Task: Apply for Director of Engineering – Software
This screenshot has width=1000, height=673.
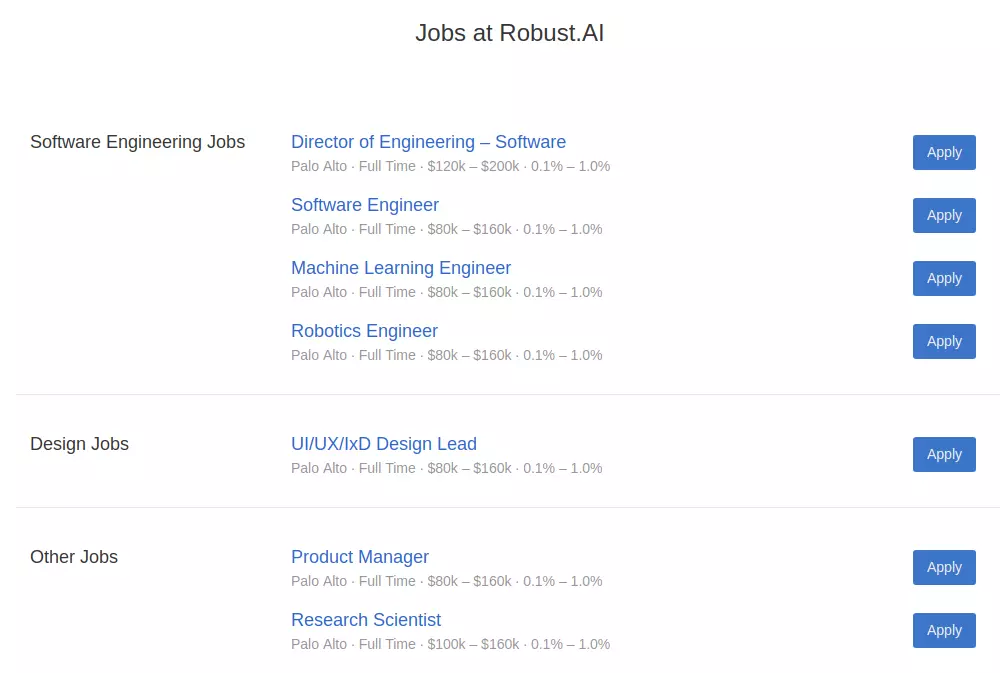Action: [943, 153]
